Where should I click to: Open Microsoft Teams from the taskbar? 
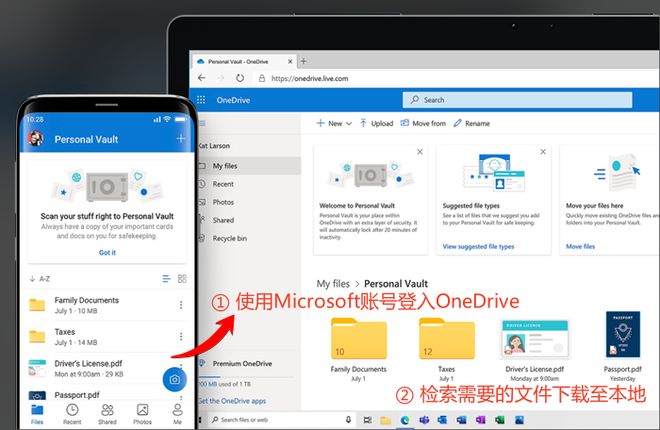424,420
